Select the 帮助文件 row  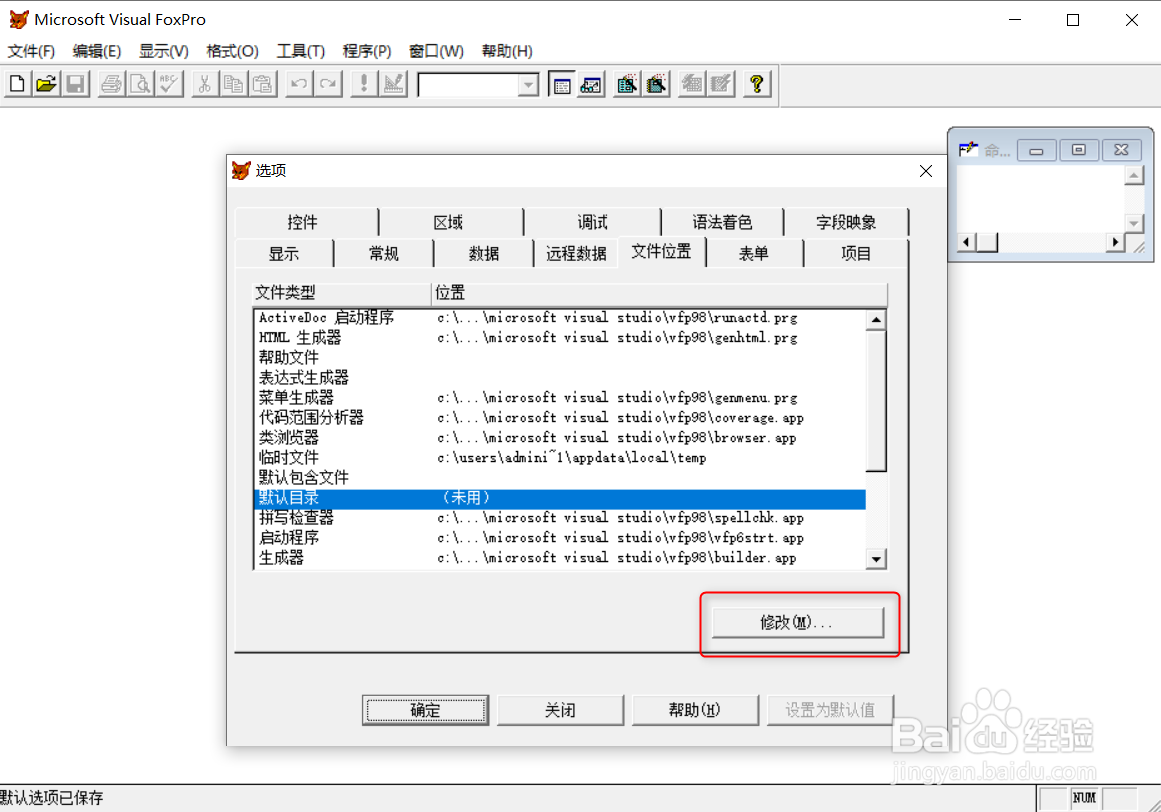560,358
